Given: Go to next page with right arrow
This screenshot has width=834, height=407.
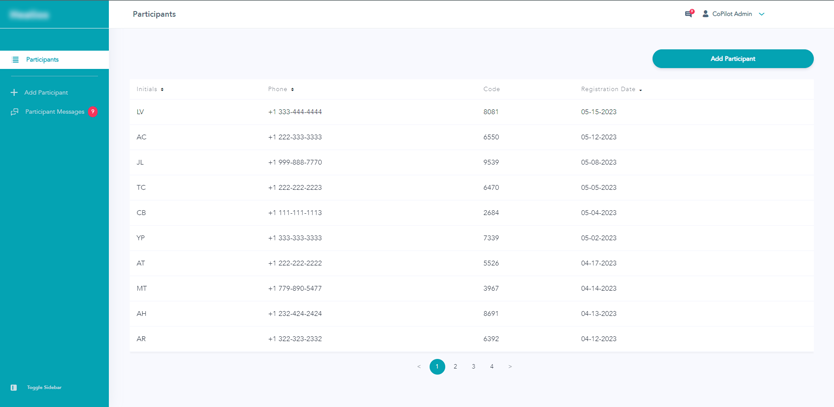Looking at the screenshot, I should [510, 367].
